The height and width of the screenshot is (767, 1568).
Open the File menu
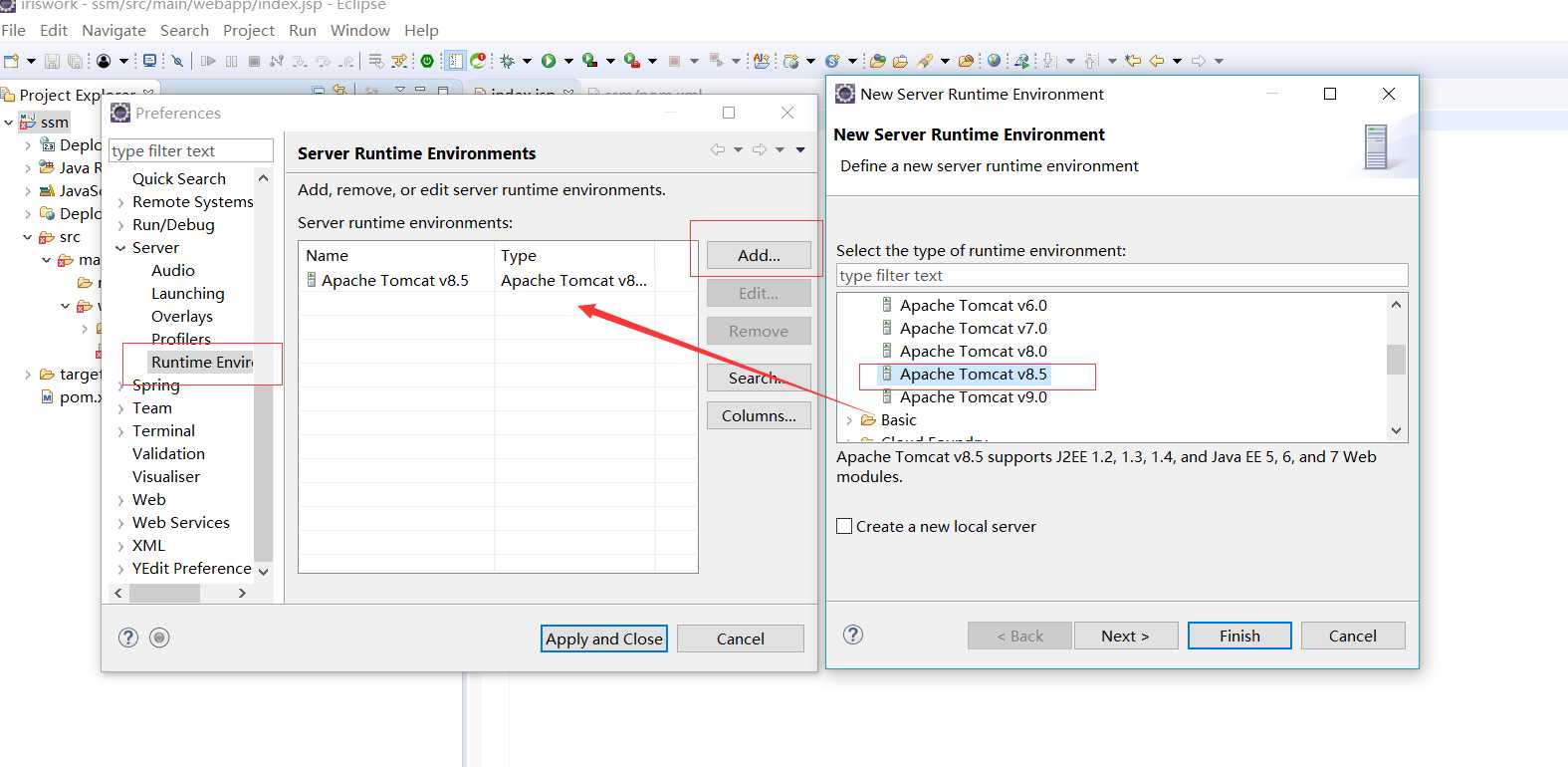(14, 31)
